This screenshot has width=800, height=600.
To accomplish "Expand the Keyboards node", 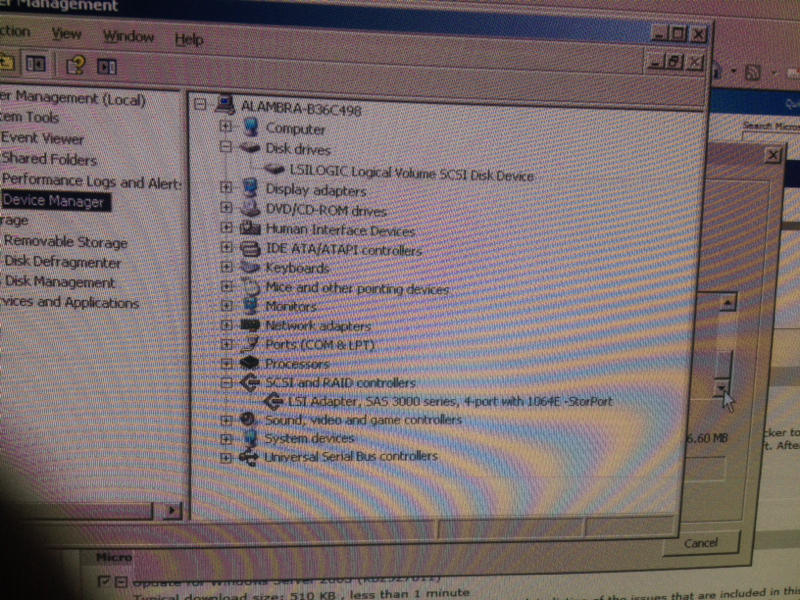I will tap(226, 266).
